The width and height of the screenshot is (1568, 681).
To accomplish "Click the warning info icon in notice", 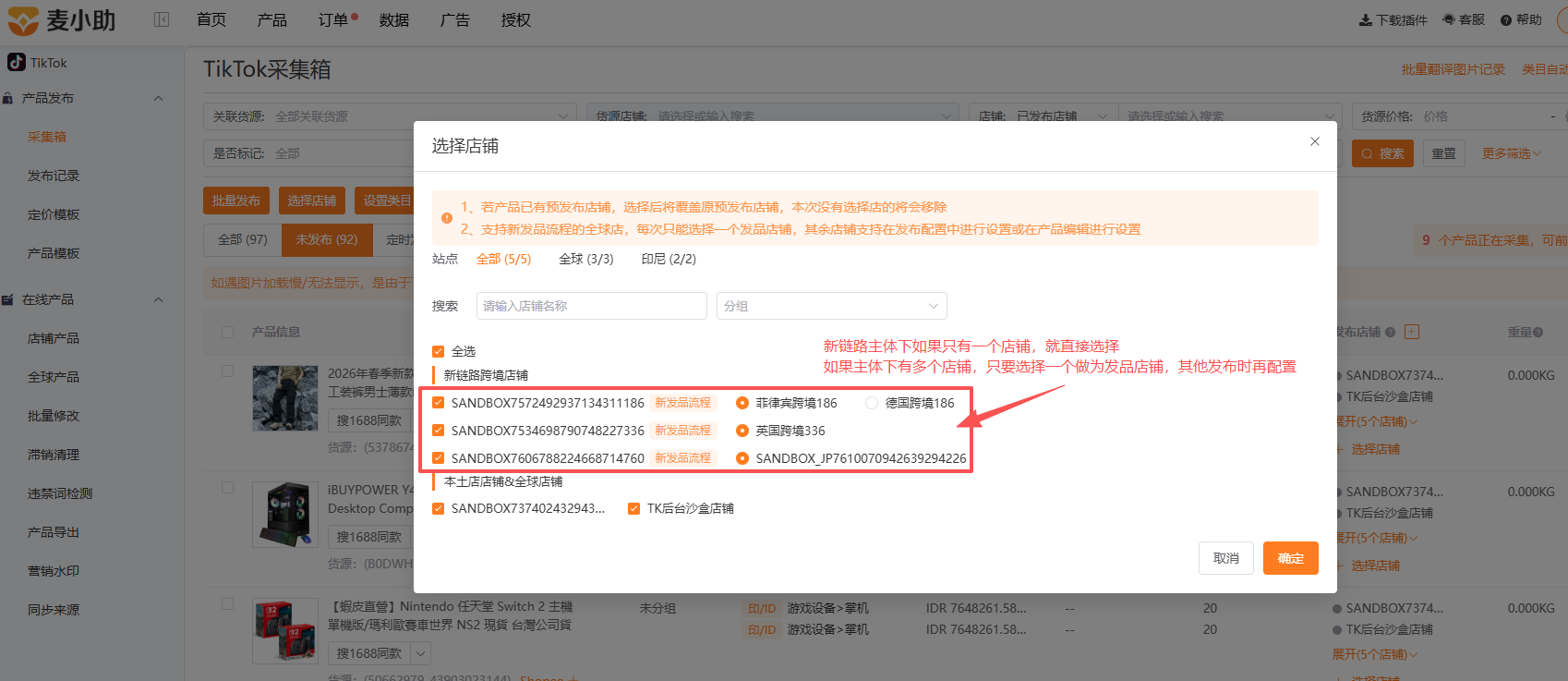I will tap(447, 218).
